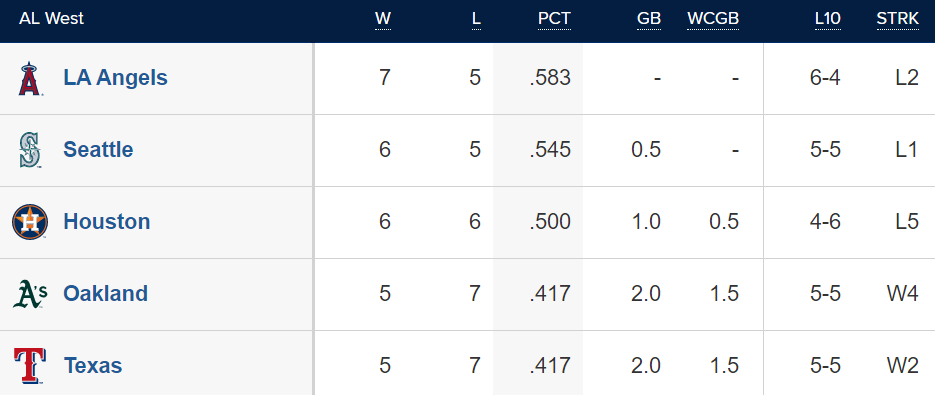The height and width of the screenshot is (395, 935).
Task: Click the Houston Astros logo icon
Action: point(30,222)
